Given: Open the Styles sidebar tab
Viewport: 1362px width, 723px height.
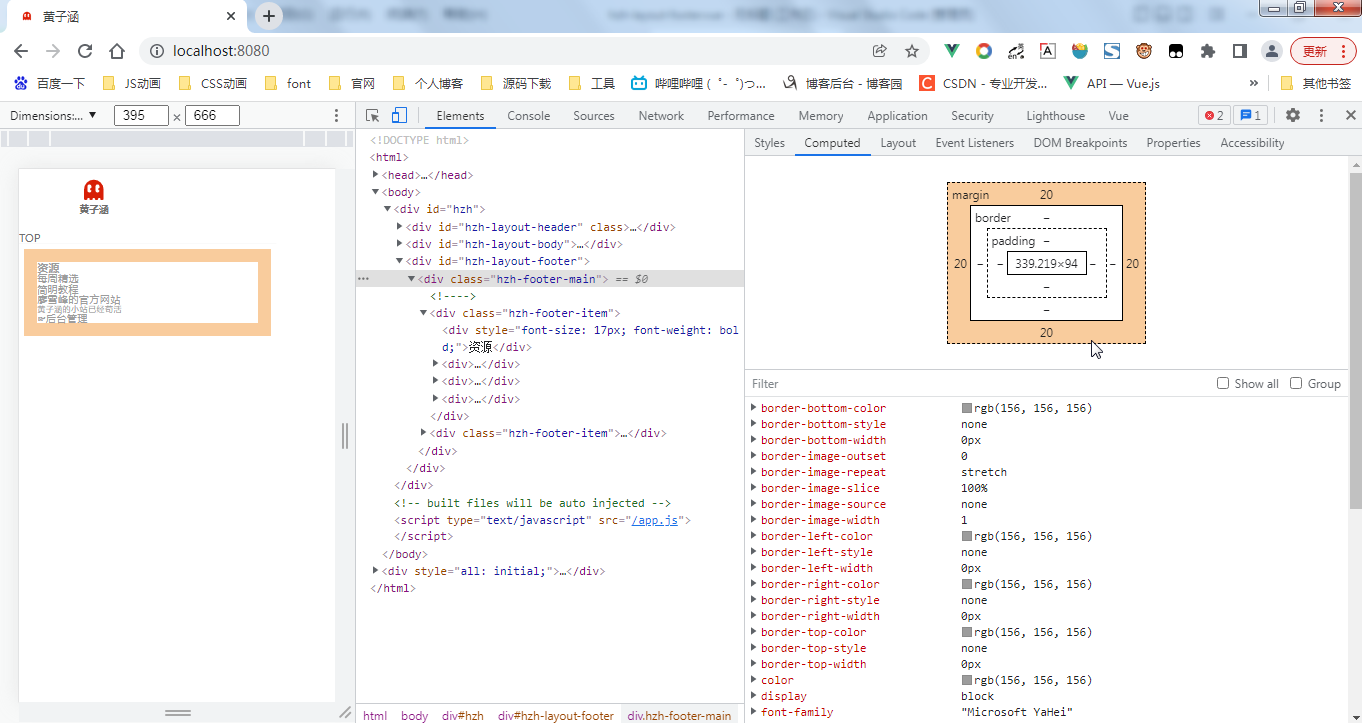Looking at the screenshot, I should [x=769, y=143].
